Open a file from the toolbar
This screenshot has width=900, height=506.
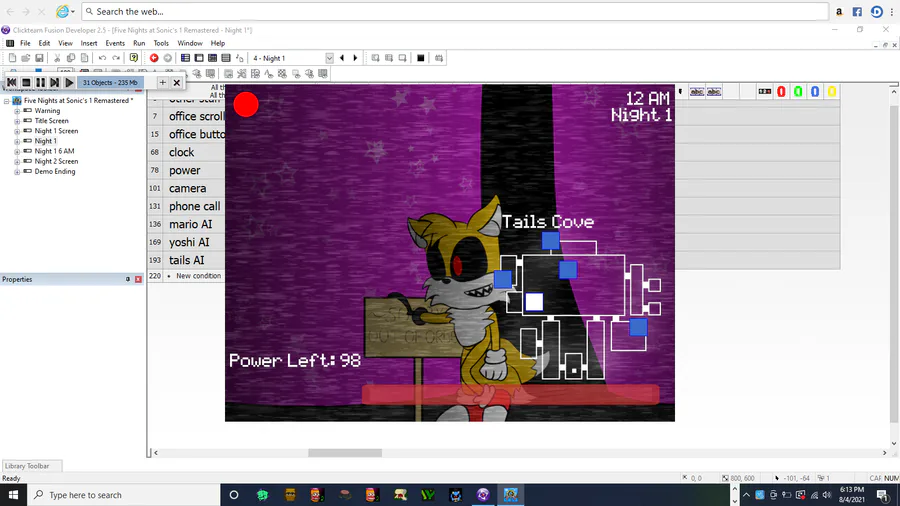(25, 58)
